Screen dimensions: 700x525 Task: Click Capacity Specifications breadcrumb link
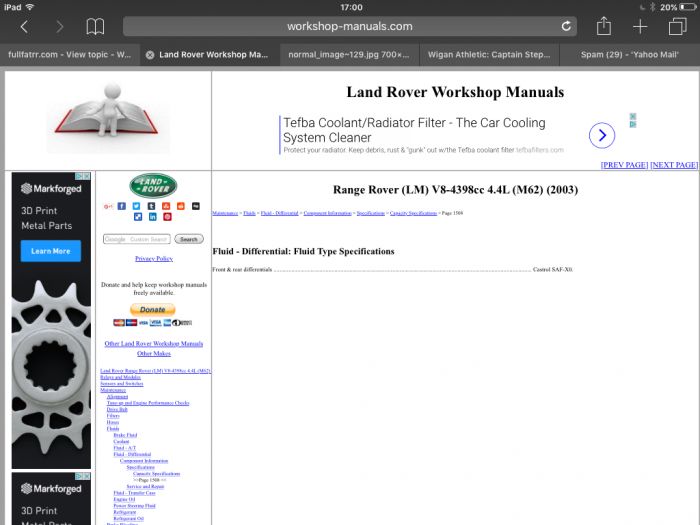pos(413,213)
